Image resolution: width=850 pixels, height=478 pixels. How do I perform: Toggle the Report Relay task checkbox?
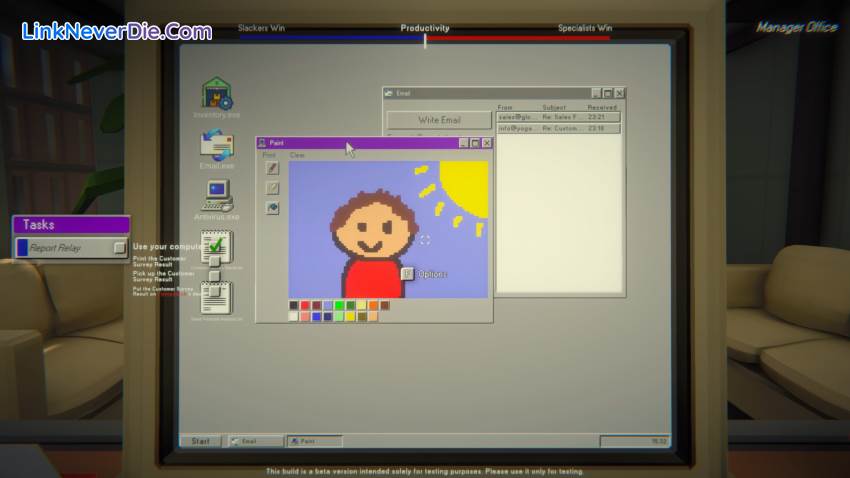pos(119,247)
